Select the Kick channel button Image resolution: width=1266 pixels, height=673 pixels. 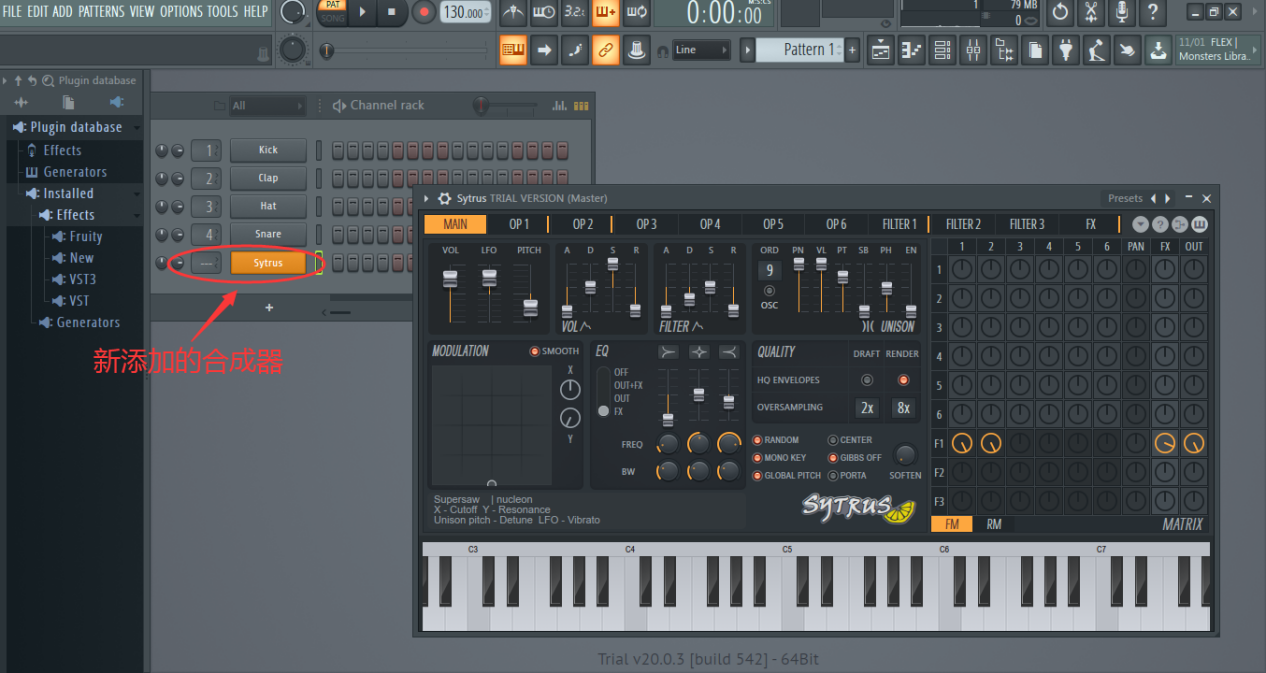(x=268, y=150)
